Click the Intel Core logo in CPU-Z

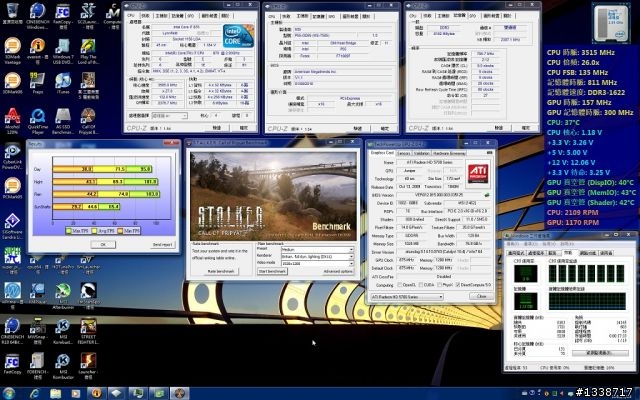(238, 36)
